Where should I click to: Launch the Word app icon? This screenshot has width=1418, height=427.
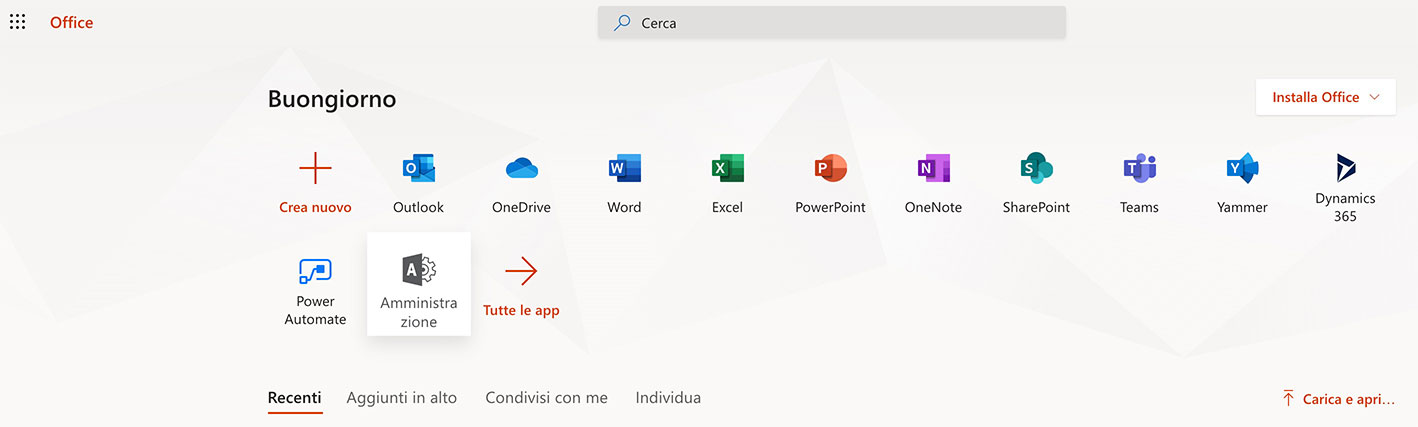coord(624,168)
